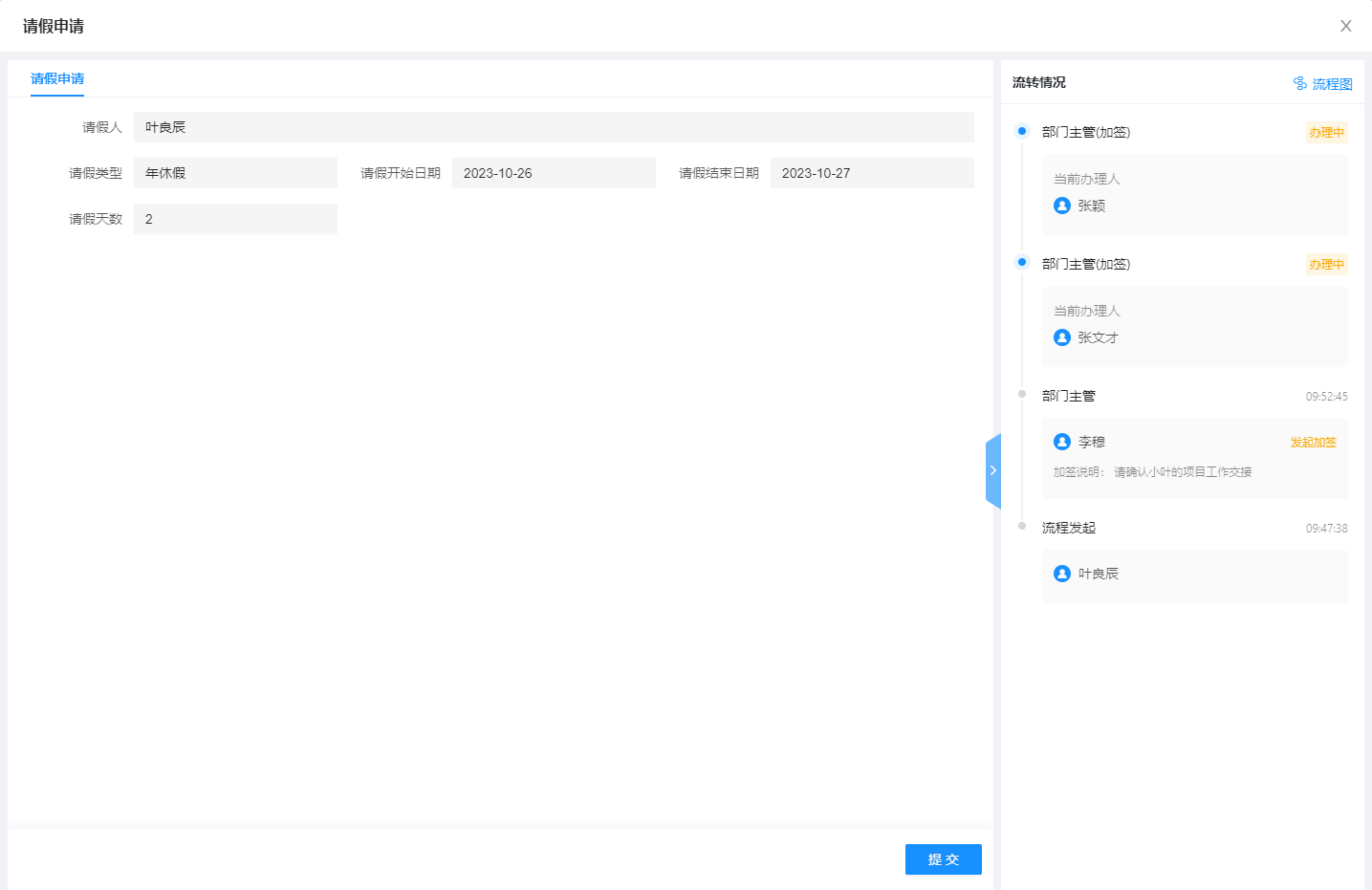
Task: Open the 请假类型 field showing 年休假
Action: (235, 173)
